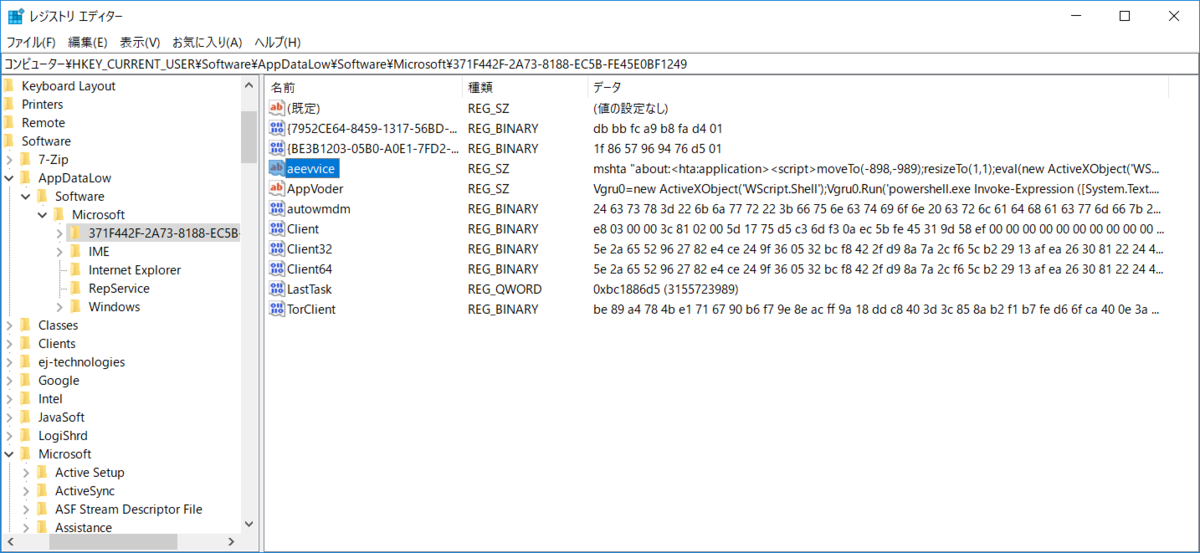This screenshot has height=553, width=1200.
Task: Expand the LogiShrd key
Action: [9, 435]
